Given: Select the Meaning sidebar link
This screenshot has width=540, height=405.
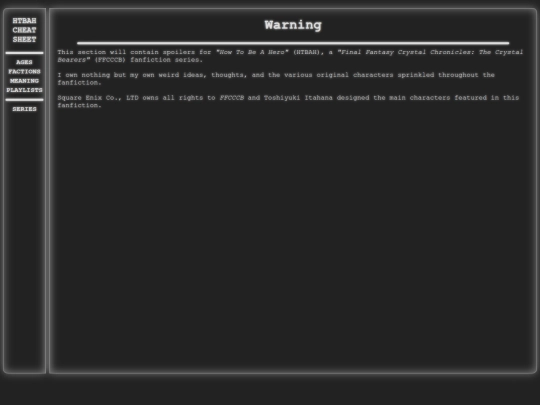Looking at the screenshot, I should coord(24,81).
